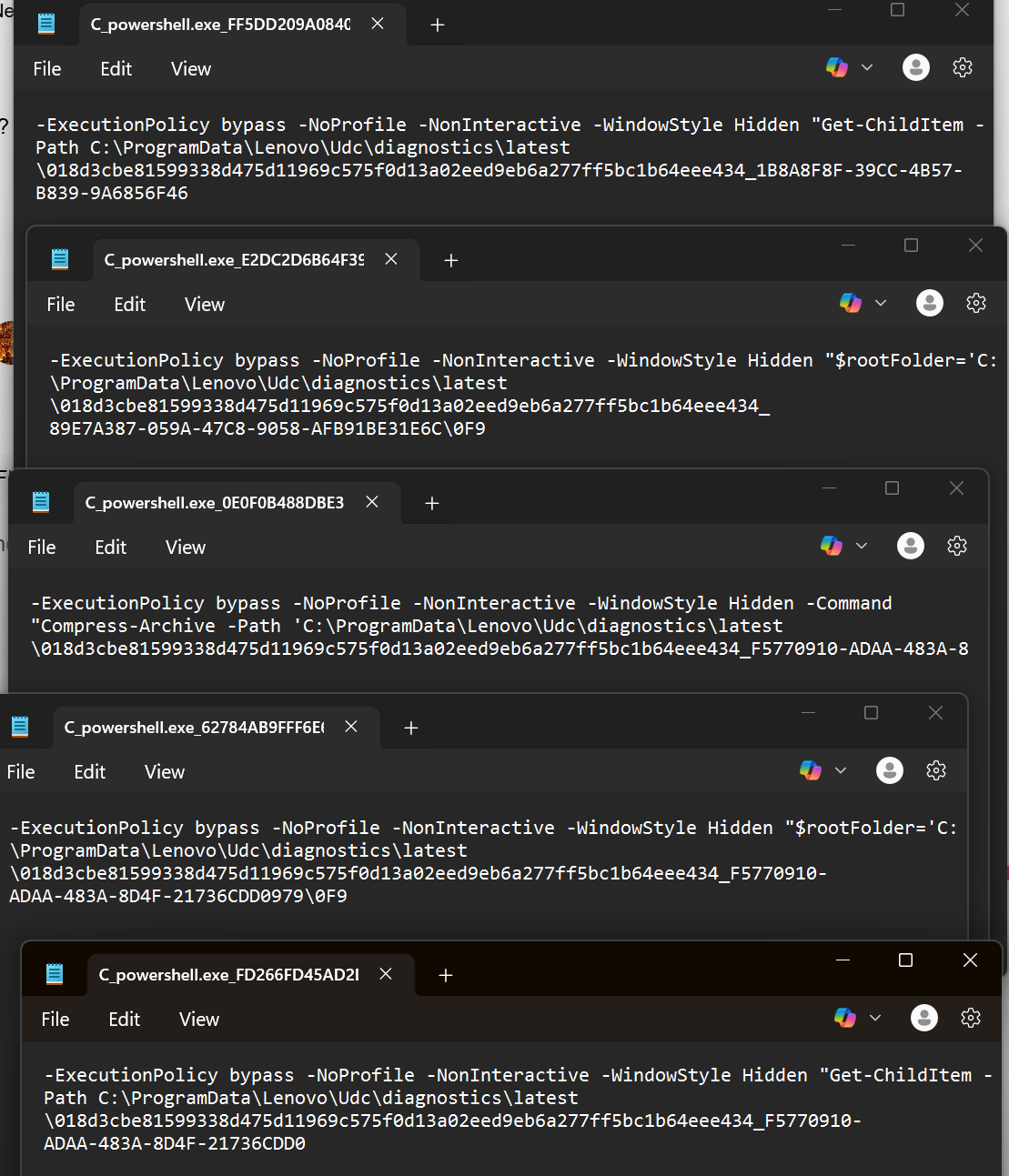
Task: Expand Copilot dropdown chevron in the FF5DD209A0840 window
Action: (x=867, y=68)
